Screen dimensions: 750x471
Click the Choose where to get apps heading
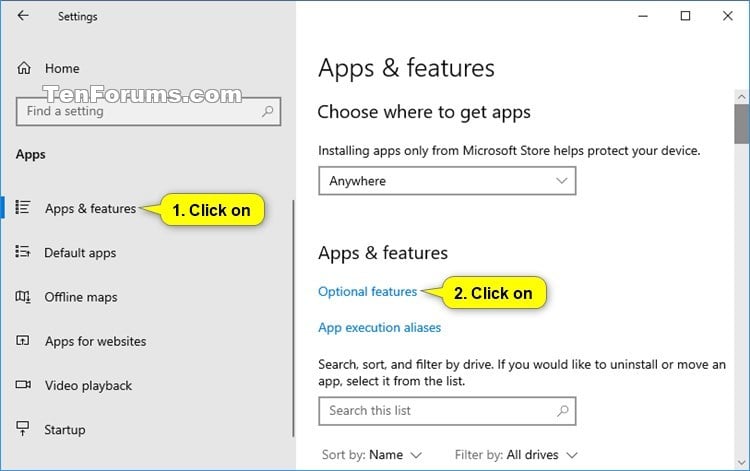click(424, 112)
